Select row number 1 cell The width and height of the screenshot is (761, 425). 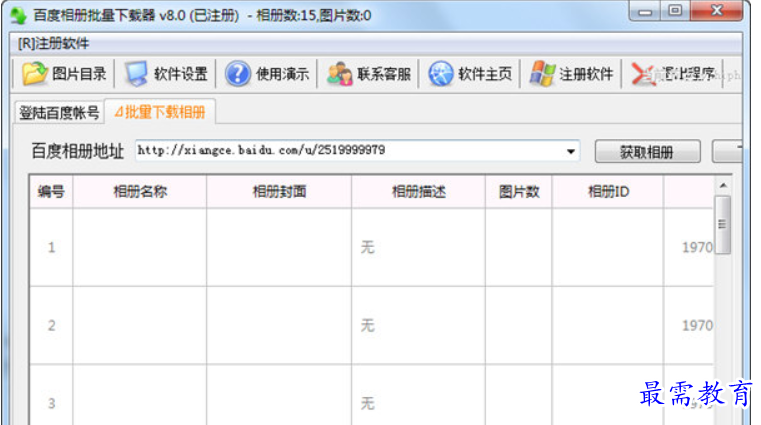[51, 247]
